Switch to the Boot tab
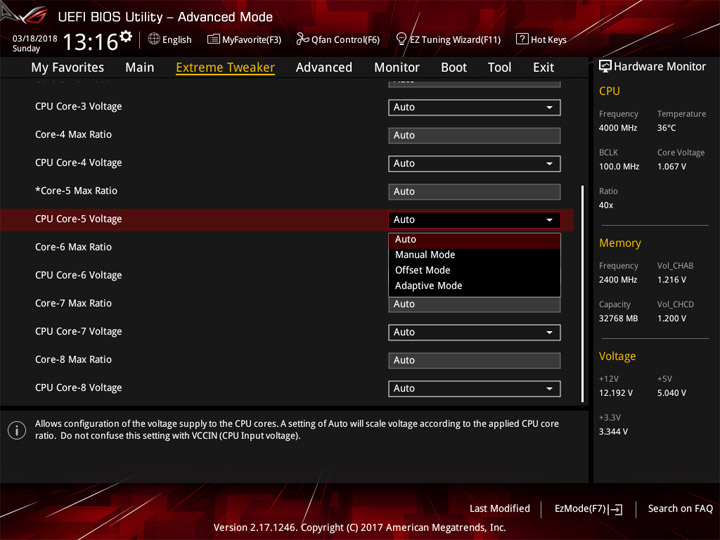Viewport: 720px width, 540px height. tap(454, 68)
